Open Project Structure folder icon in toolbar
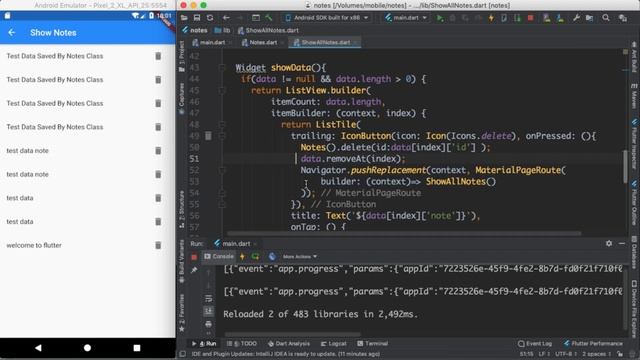This screenshot has height=360, width=640. (x=589, y=18)
